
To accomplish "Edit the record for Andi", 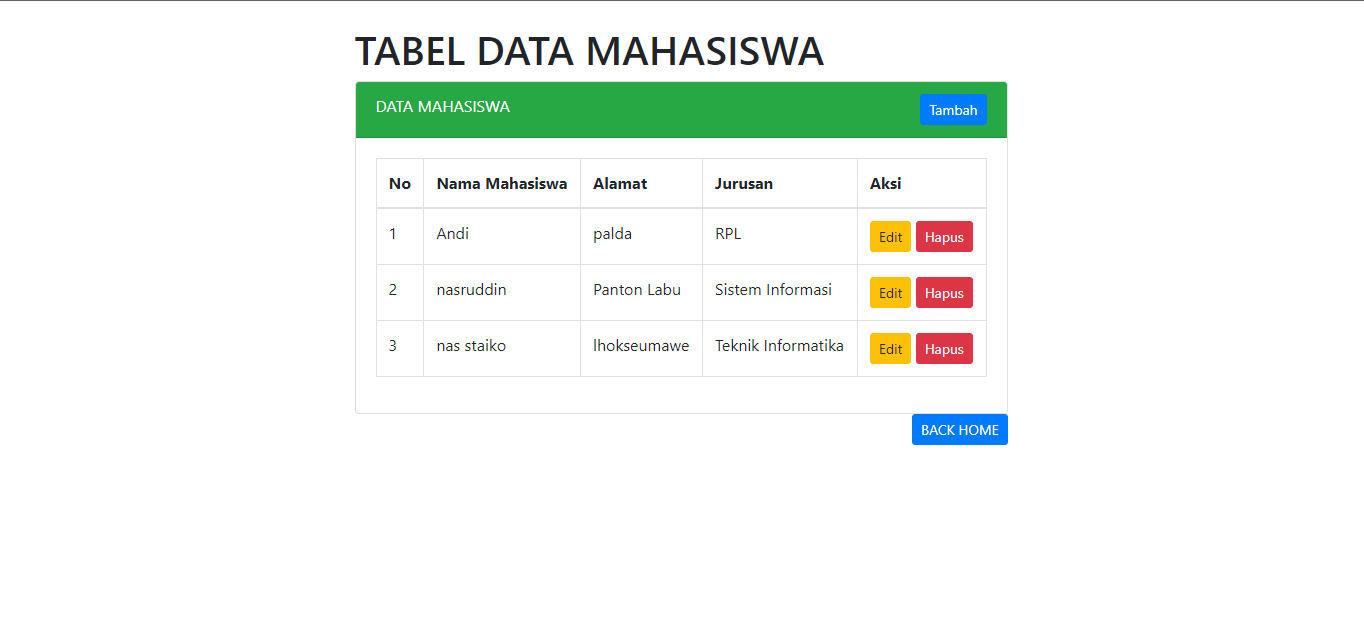I will coord(889,236).
